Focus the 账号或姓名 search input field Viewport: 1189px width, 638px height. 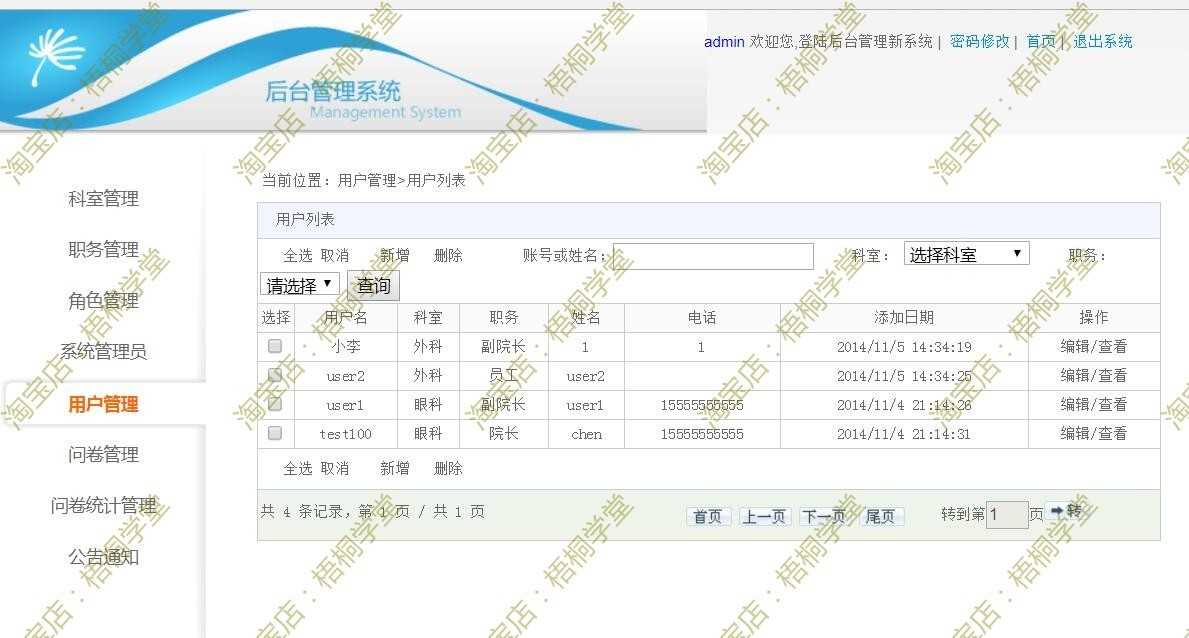pos(713,256)
